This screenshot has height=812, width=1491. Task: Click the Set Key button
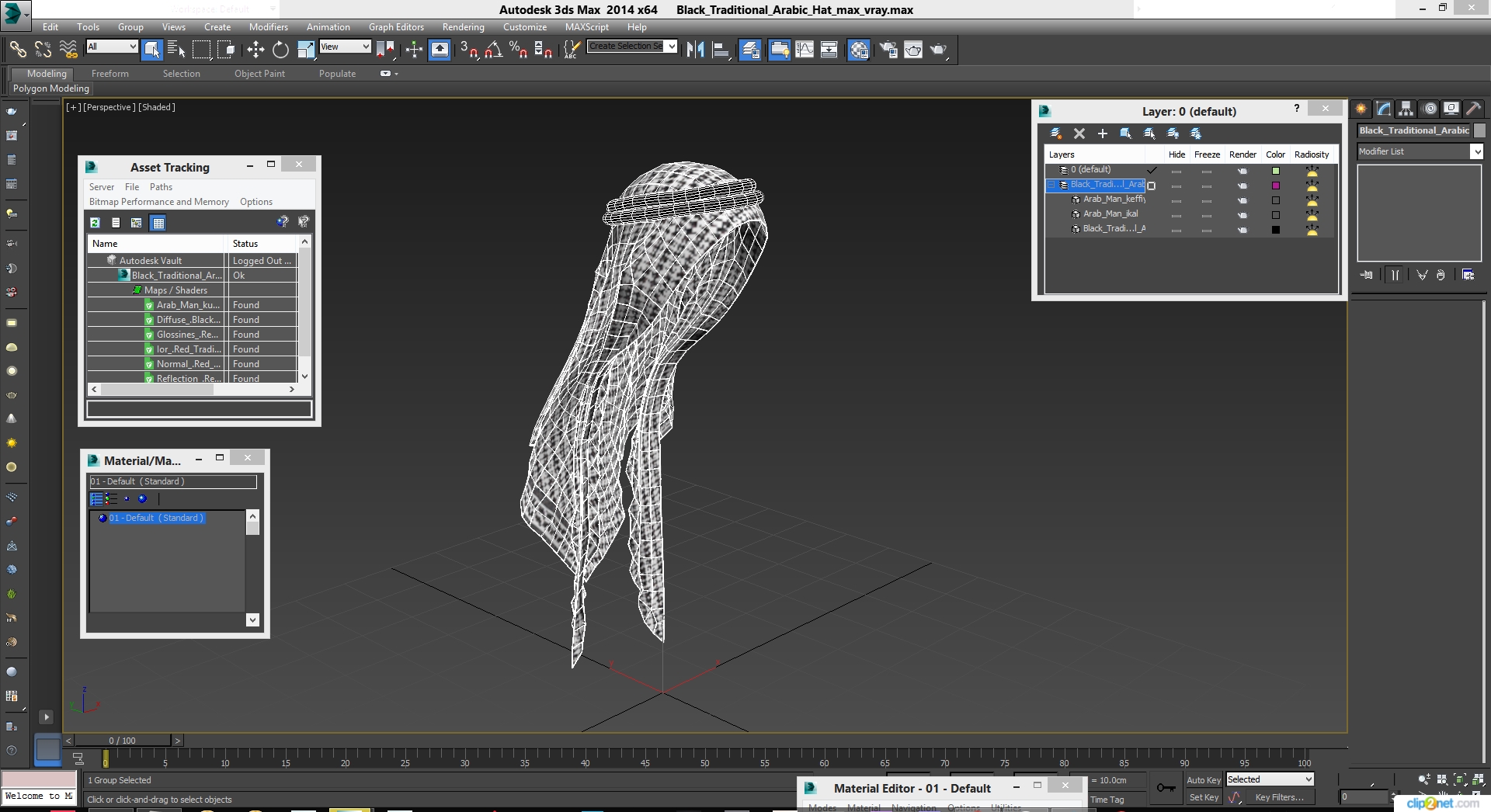click(x=1204, y=797)
